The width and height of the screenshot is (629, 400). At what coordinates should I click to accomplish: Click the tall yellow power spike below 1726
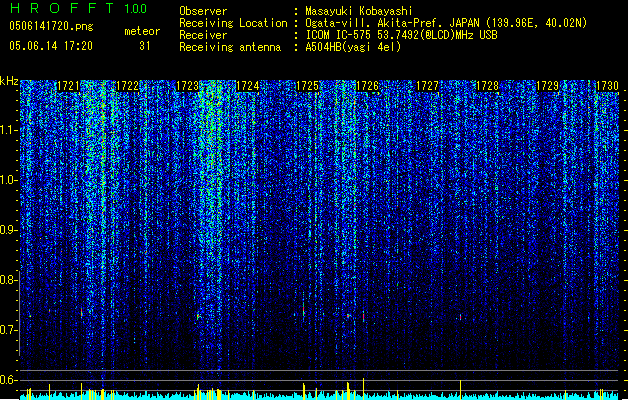coord(363,388)
